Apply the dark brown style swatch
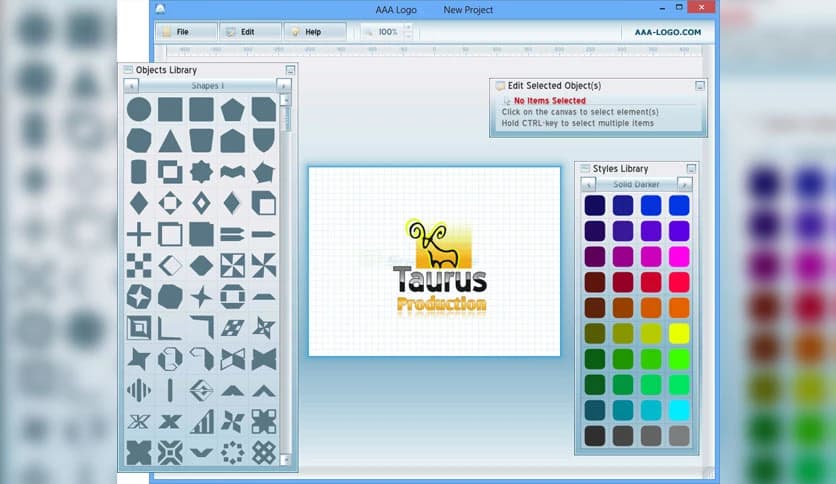 click(594, 308)
